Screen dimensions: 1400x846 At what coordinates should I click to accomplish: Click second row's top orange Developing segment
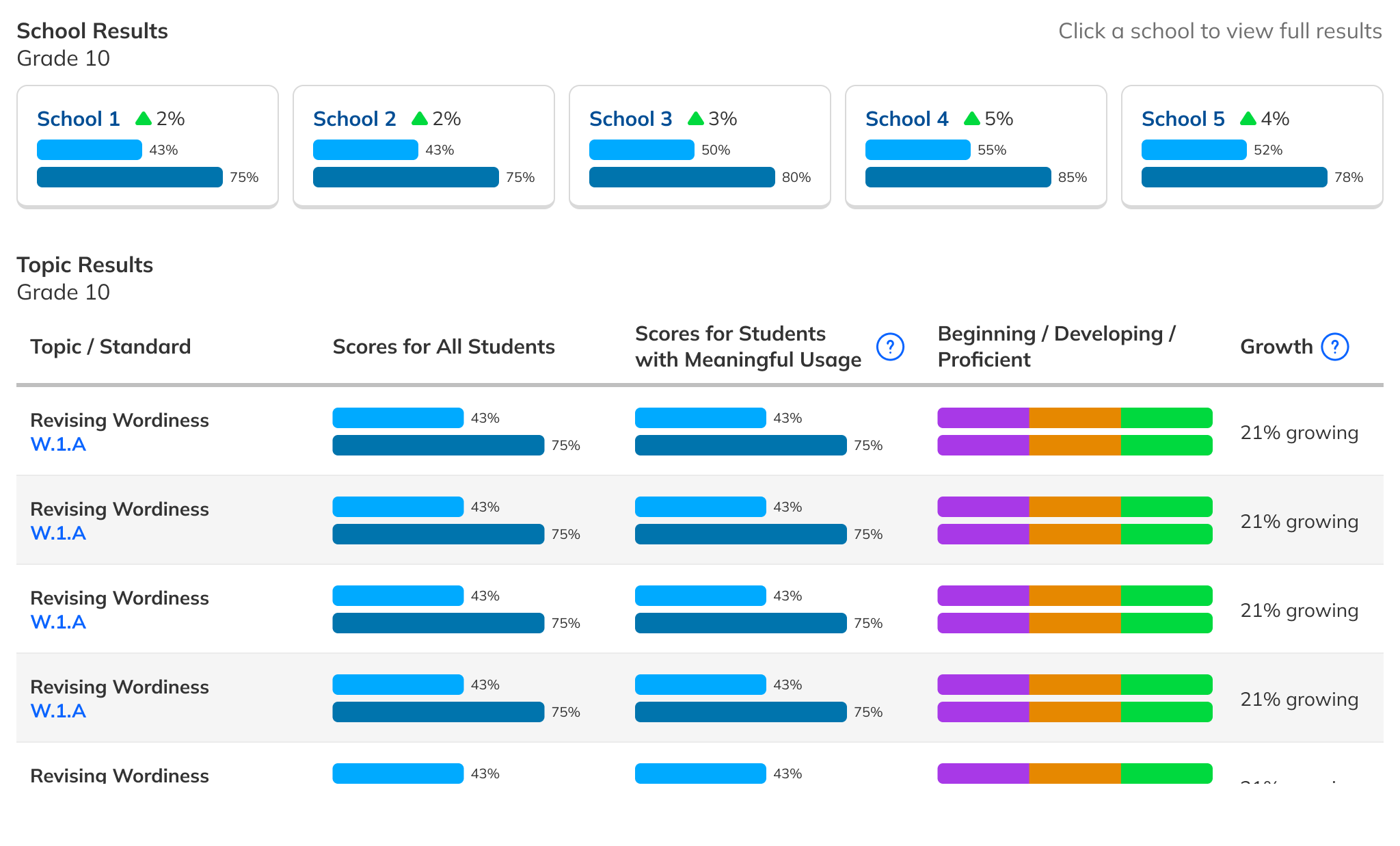point(1075,507)
